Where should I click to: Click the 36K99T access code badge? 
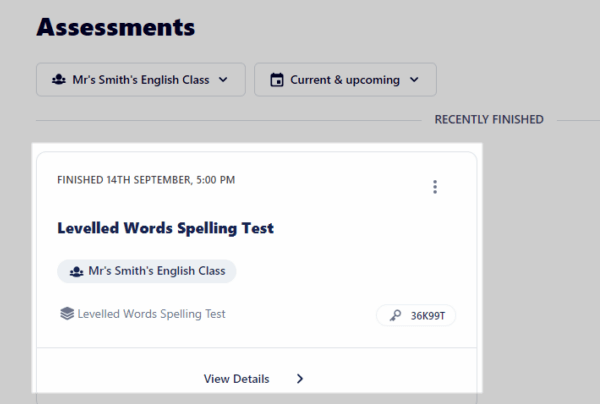click(x=416, y=316)
